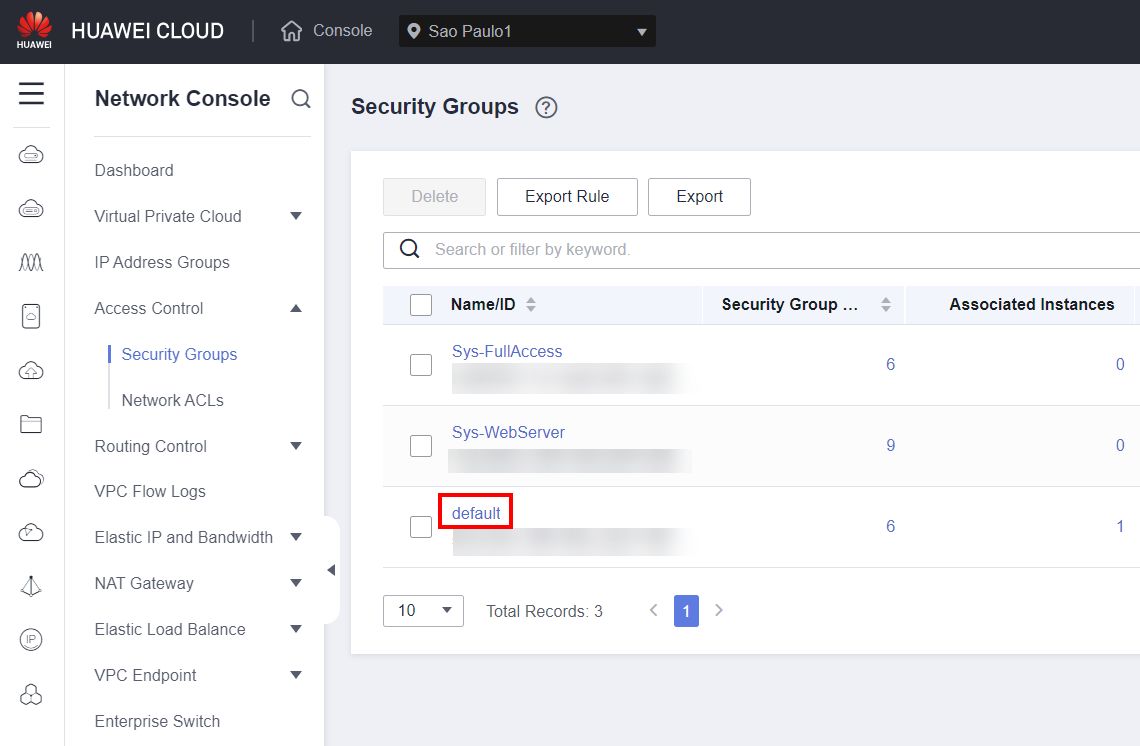Image resolution: width=1140 pixels, height=746 pixels.
Task: Select the header checkbox to choose all rows
Action: [x=420, y=304]
